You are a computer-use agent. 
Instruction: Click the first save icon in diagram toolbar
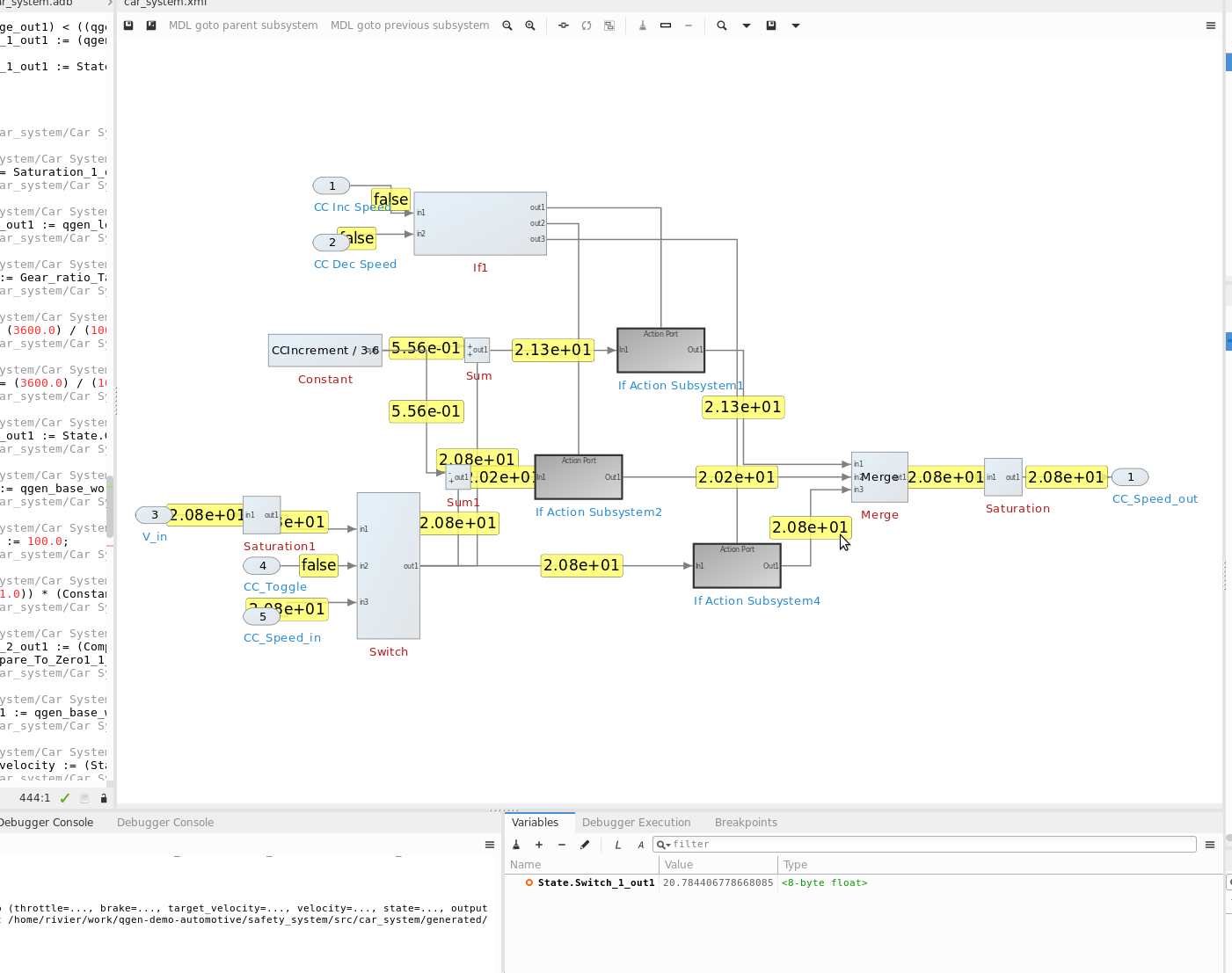[128, 25]
